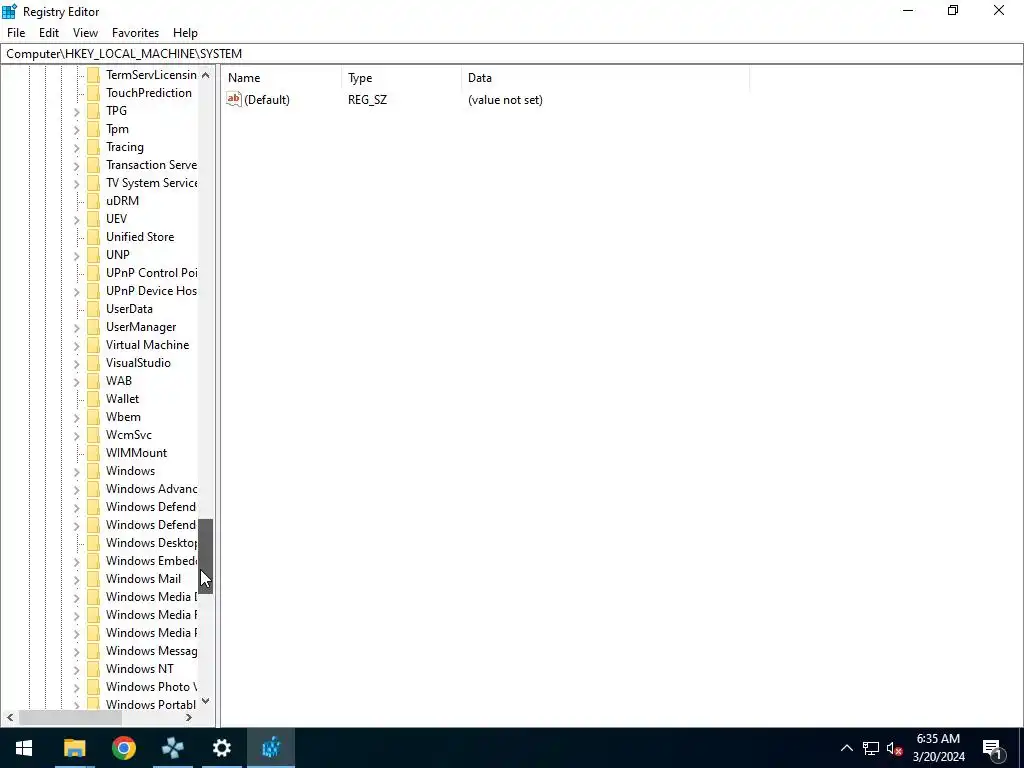Expand the UNP registry key
The width and height of the screenshot is (1024, 768).
click(76, 255)
